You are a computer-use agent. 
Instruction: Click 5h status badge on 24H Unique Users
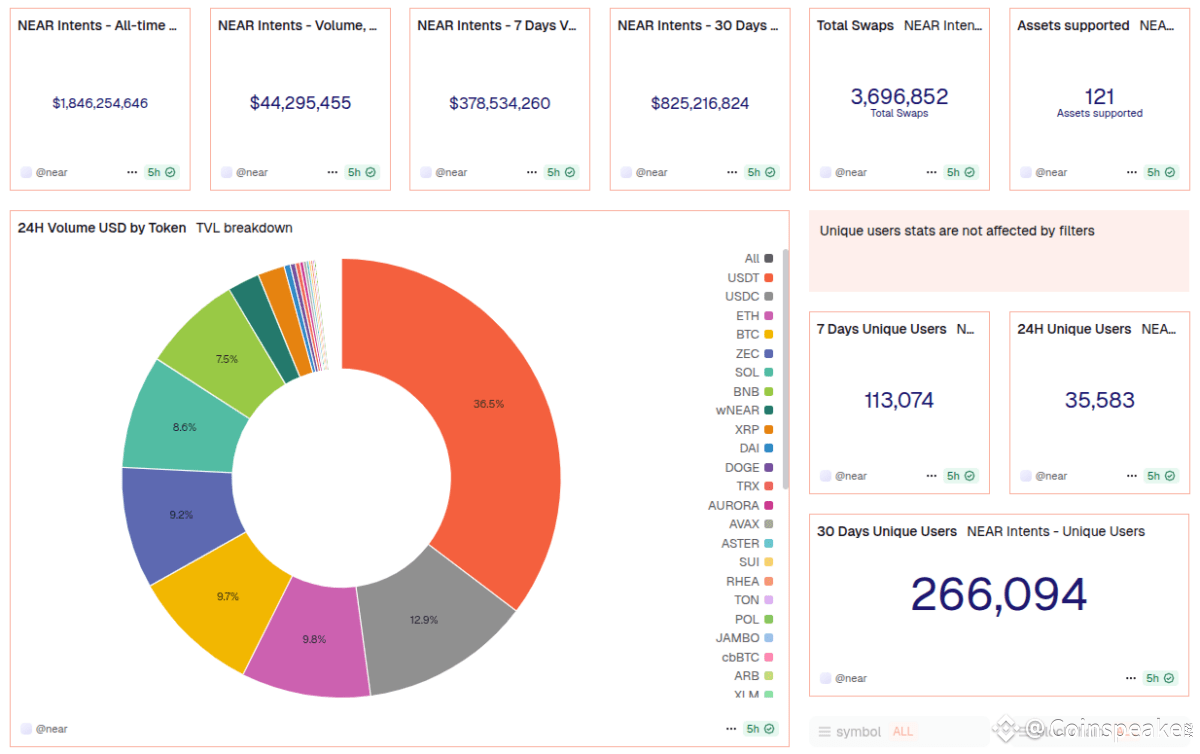1160,476
